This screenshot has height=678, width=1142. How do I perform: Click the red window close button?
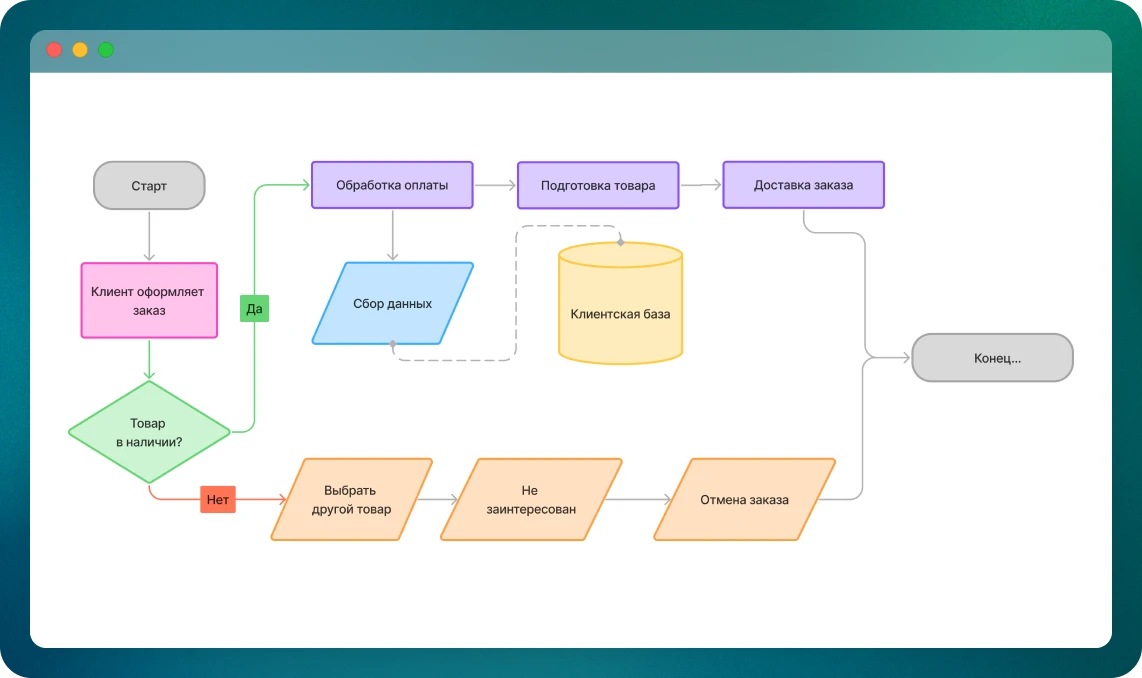(x=54, y=50)
